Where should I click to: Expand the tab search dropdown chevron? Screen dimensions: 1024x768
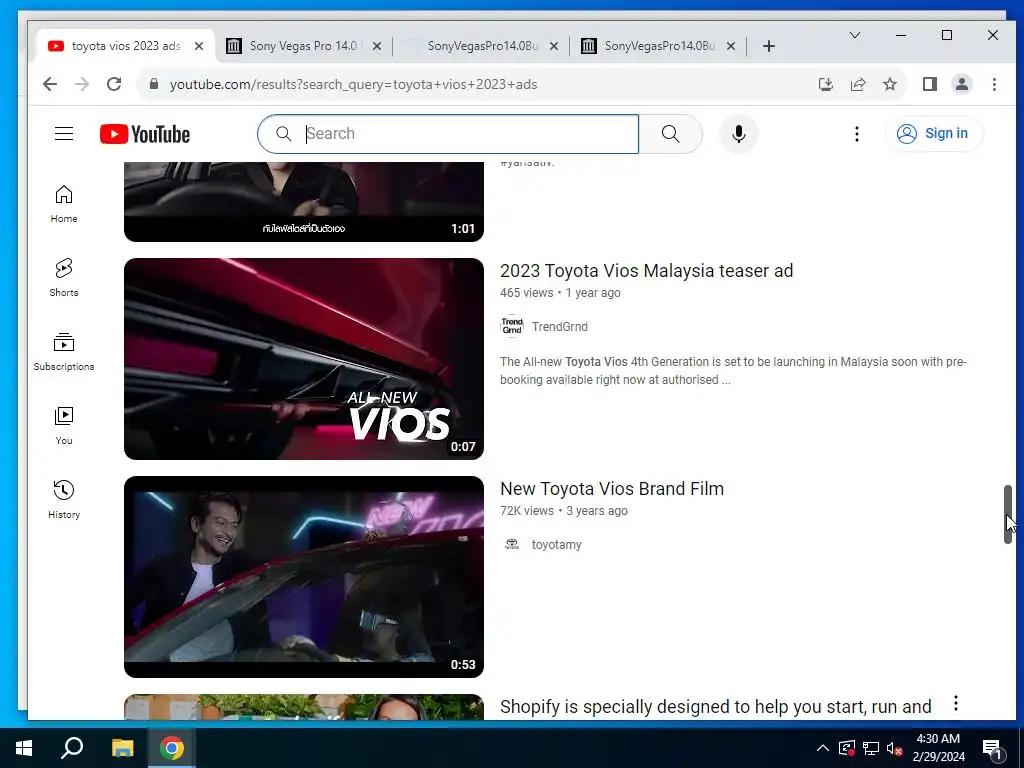855,35
